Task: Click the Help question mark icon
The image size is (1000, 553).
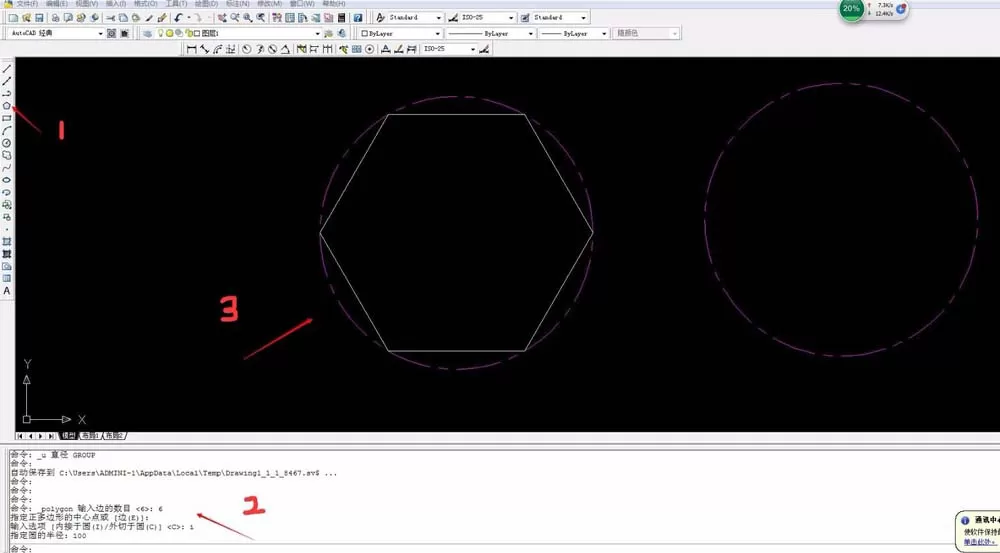Action: [x=358, y=18]
